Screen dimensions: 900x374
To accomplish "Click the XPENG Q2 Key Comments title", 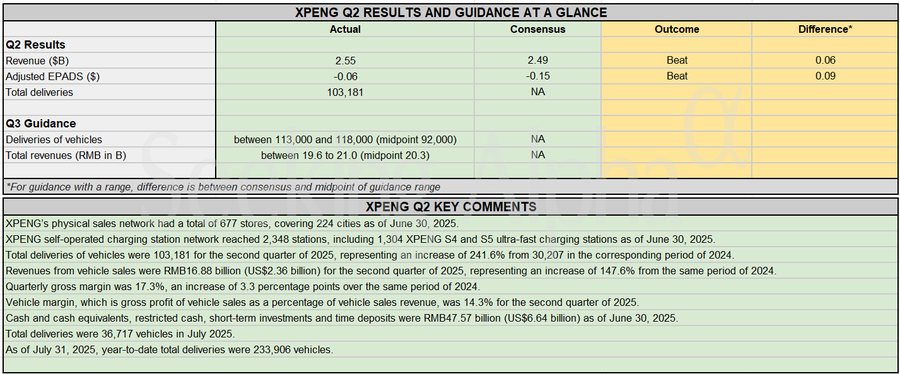I will (x=450, y=207).
